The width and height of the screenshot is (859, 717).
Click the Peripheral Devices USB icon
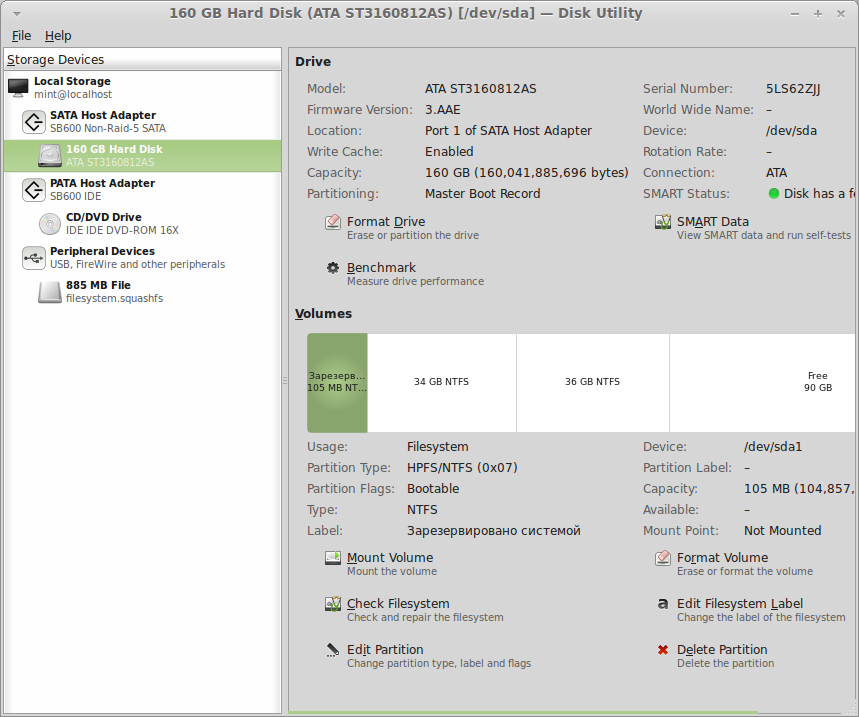point(33,257)
